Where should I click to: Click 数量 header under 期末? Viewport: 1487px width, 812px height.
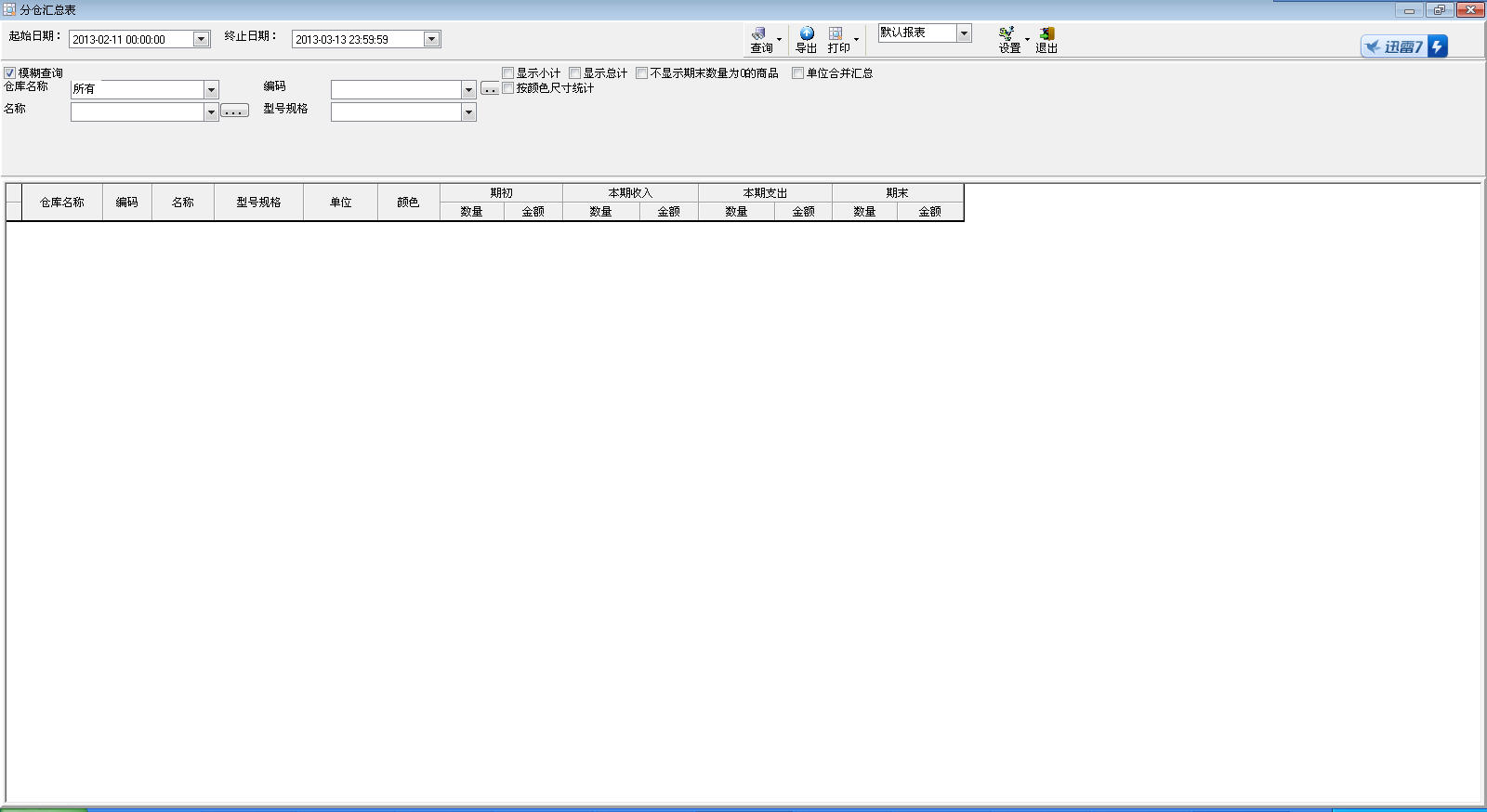865,211
